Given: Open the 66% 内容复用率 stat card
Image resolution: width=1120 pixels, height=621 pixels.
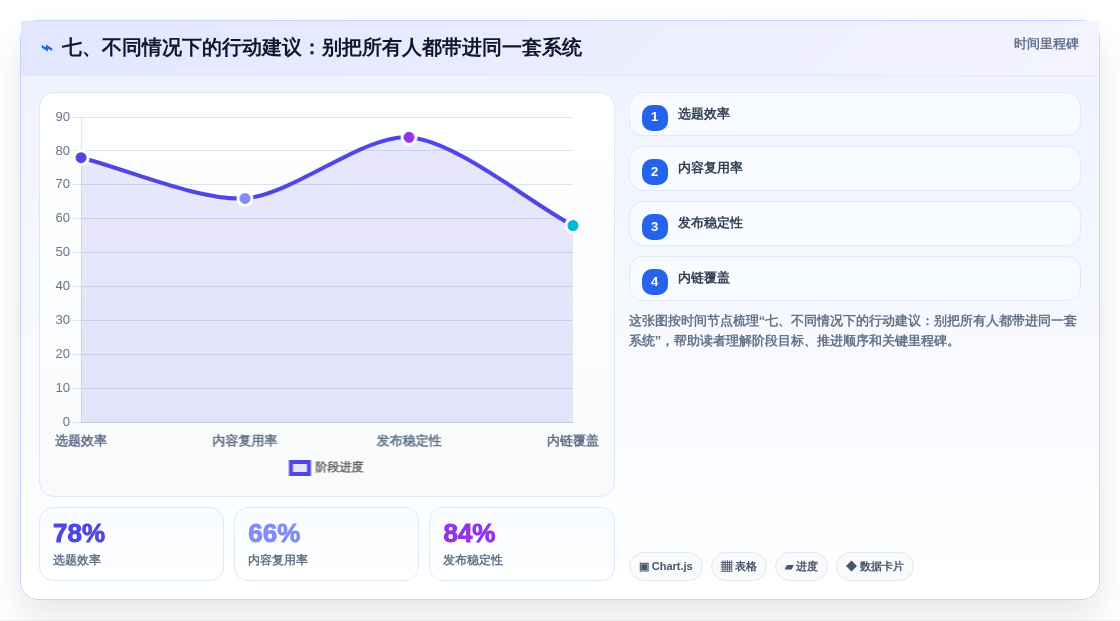Looking at the screenshot, I should click(326, 544).
